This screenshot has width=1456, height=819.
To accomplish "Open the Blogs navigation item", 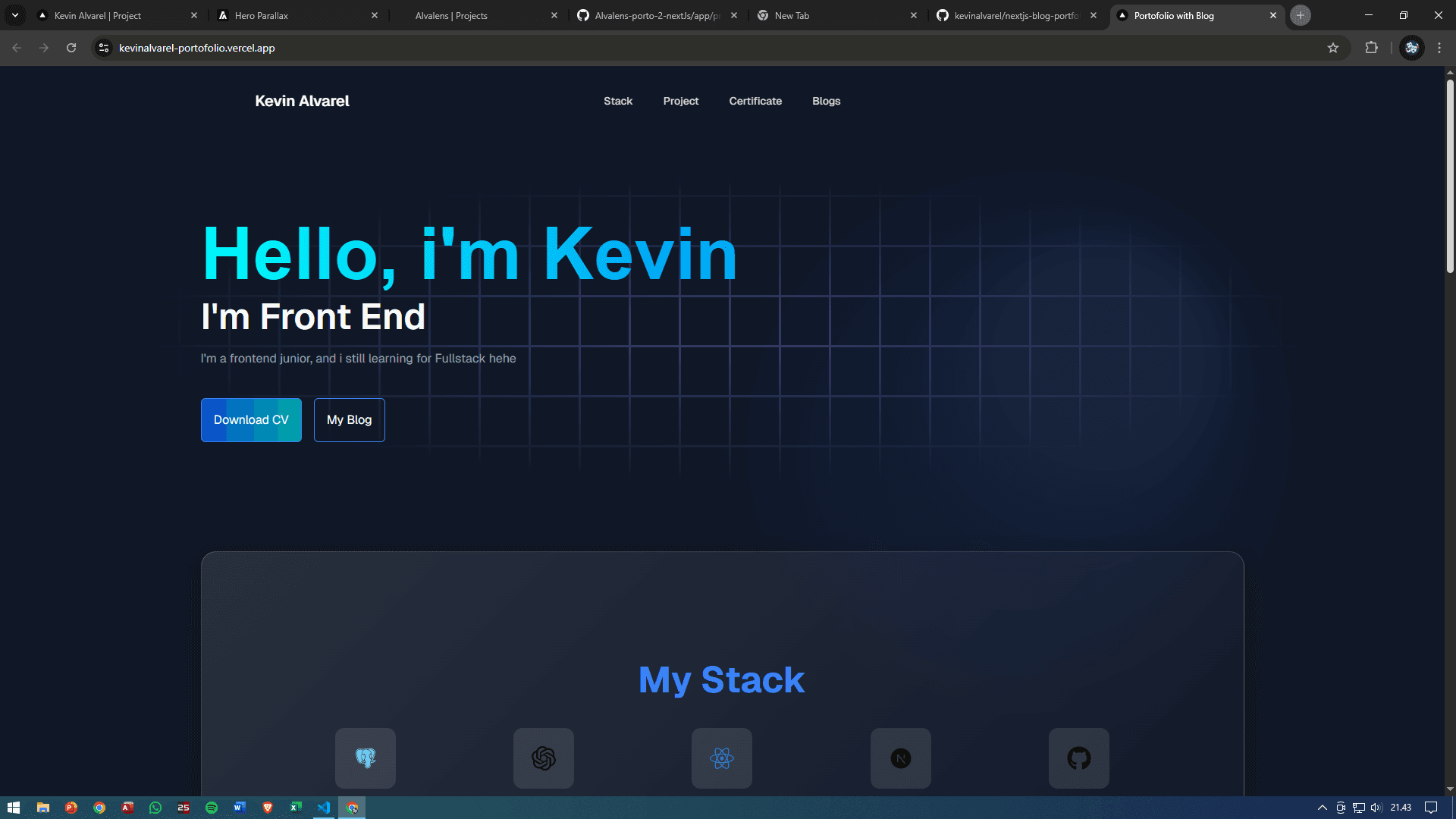I will [x=826, y=101].
